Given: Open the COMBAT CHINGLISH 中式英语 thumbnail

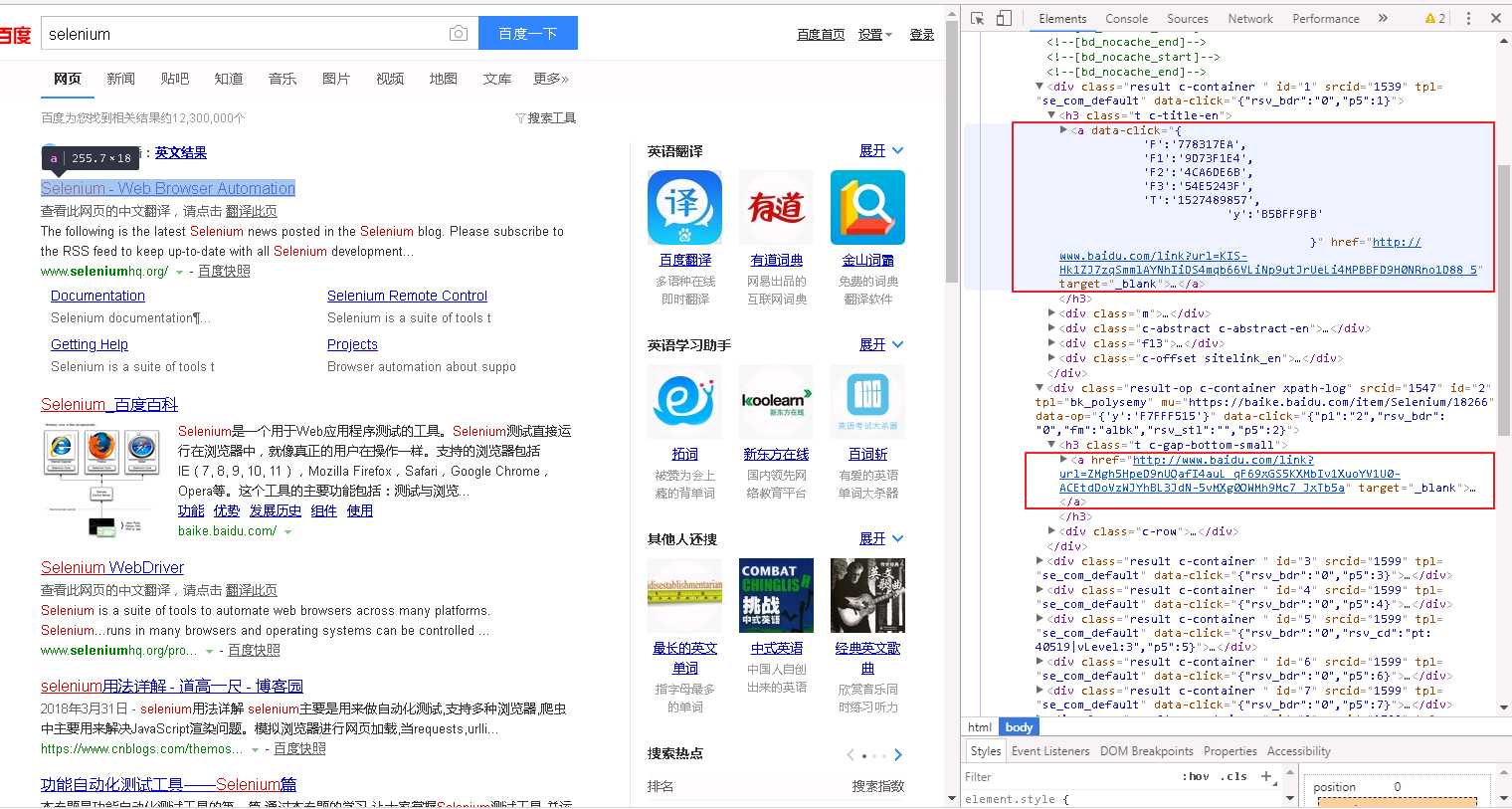Looking at the screenshot, I should pyautogui.click(x=776, y=595).
